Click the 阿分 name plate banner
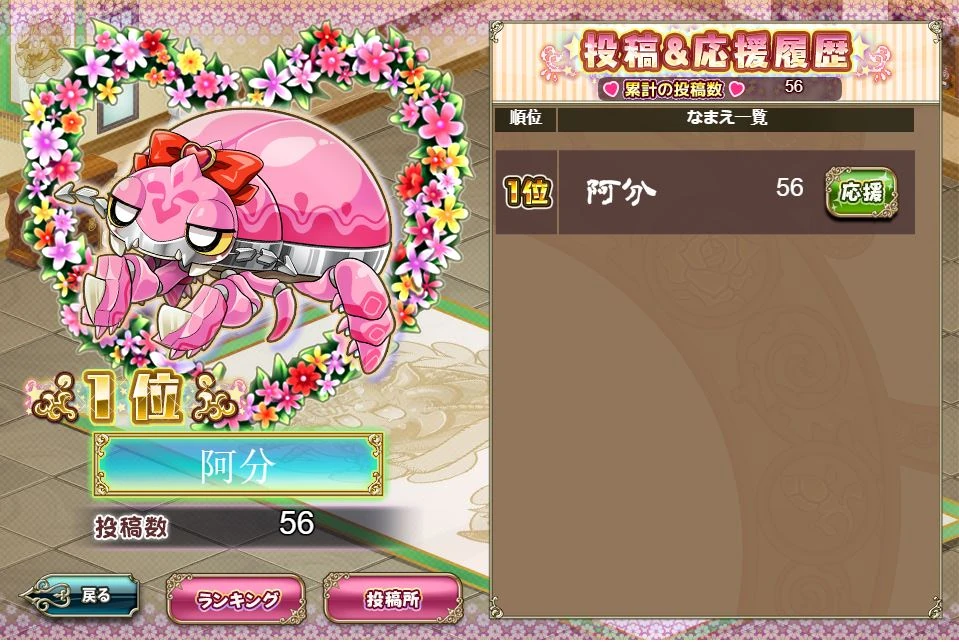This screenshot has width=959, height=642. tap(239, 465)
